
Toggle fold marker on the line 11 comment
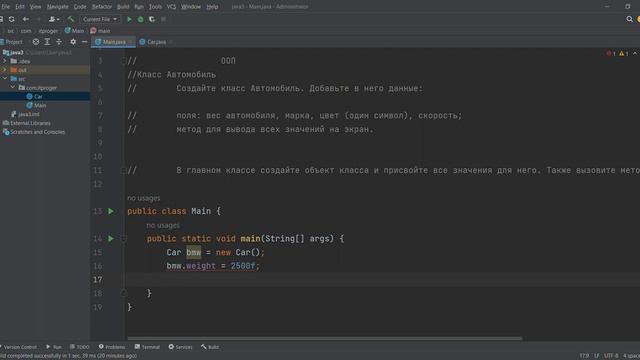(x=123, y=170)
